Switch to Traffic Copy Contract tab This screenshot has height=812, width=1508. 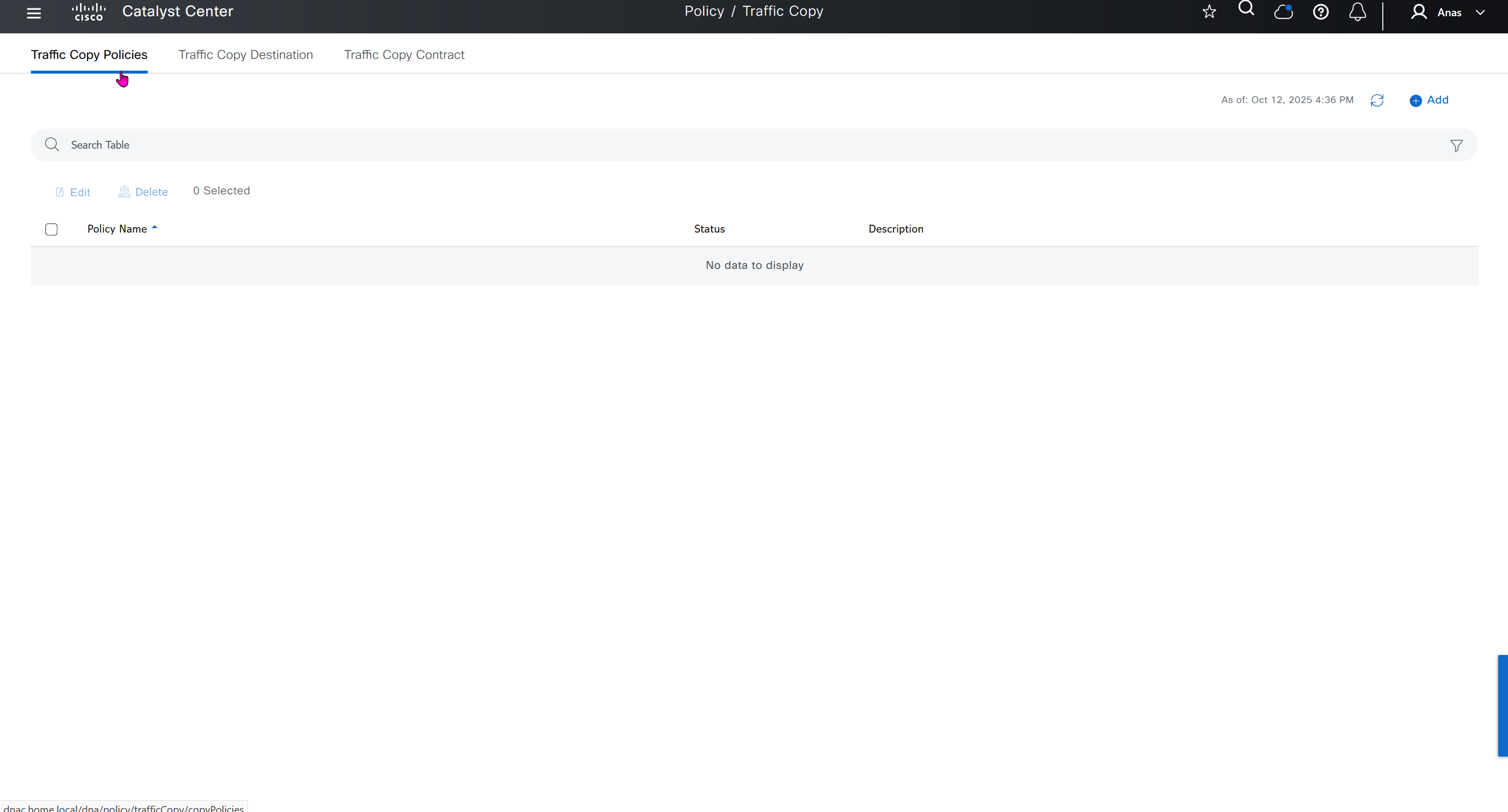pyautogui.click(x=404, y=54)
